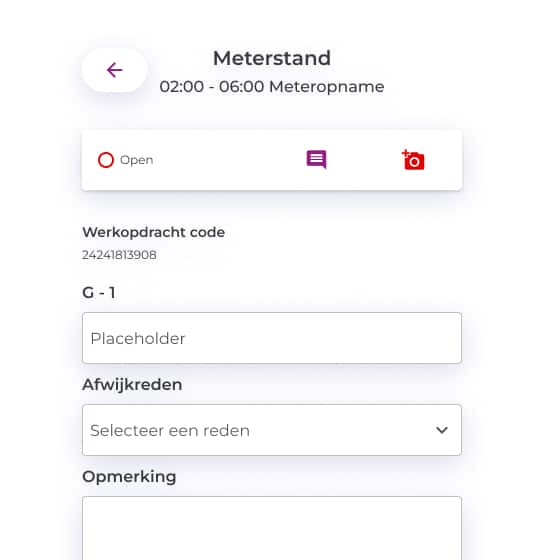
Task: Open the comments speech-bubble icon
Action: [x=316, y=159]
